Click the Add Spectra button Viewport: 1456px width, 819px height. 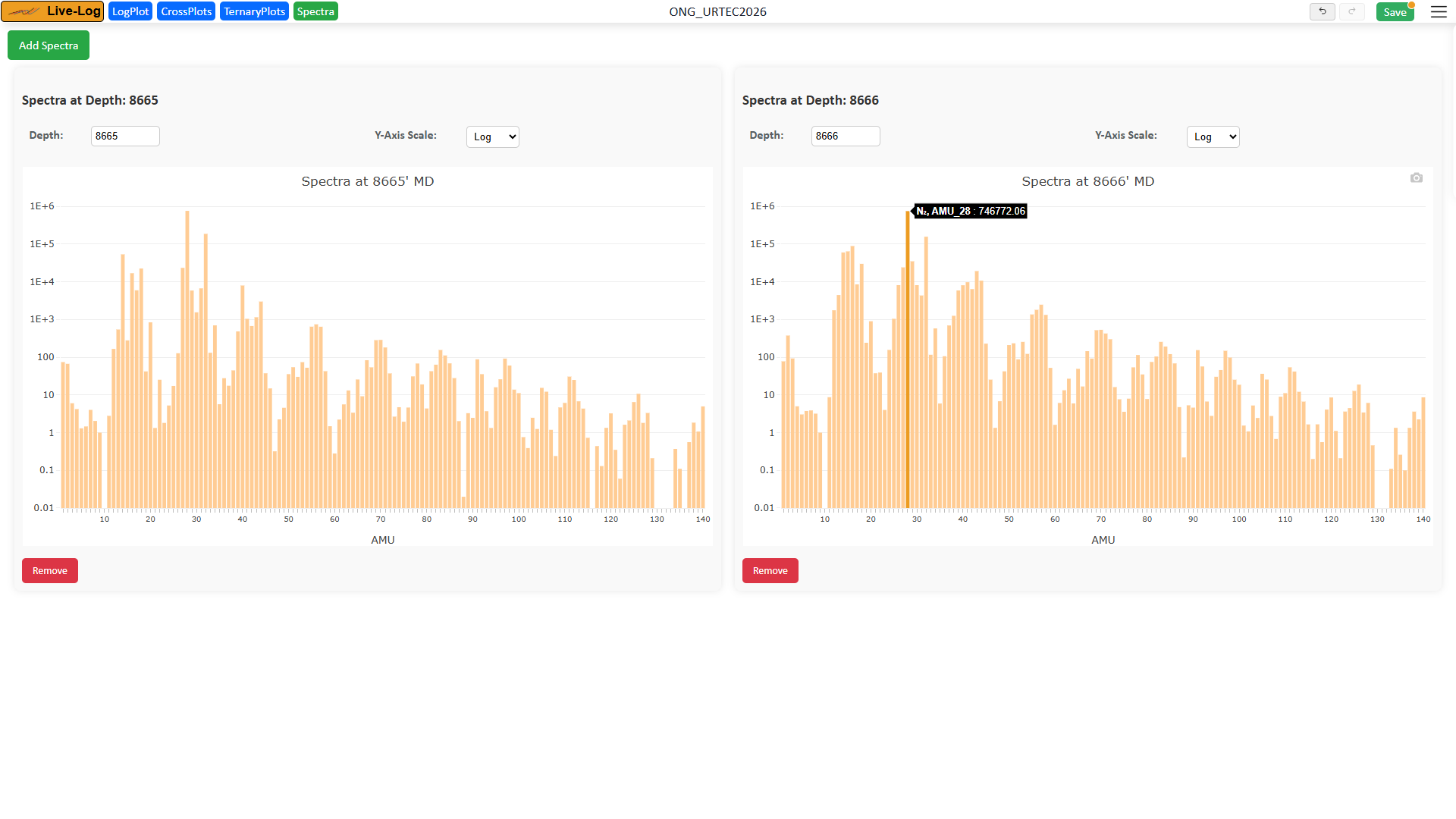pos(49,45)
